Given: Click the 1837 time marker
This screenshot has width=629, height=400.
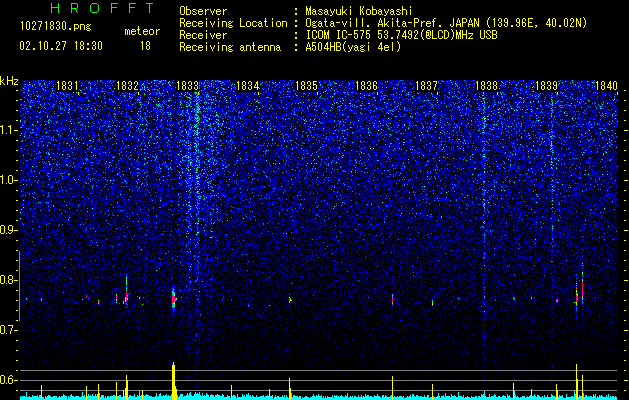Looking at the screenshot, I should pyautogui.click(x=426, y=86).
